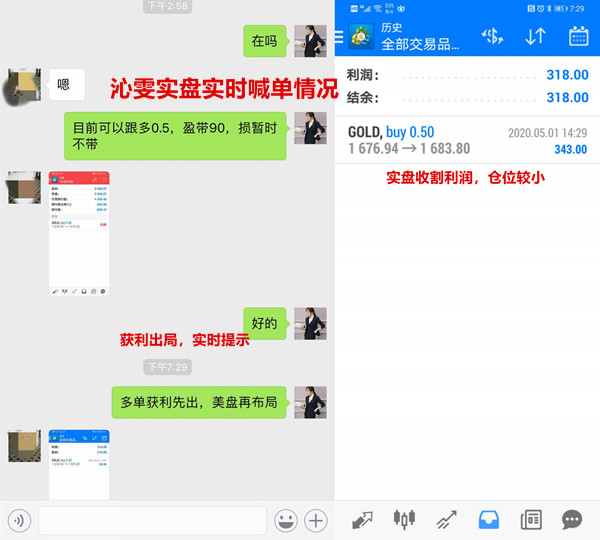Viewport: 600px width, 540px height.
Task: Open the News tab icon
Action: (x=531, y=520)
